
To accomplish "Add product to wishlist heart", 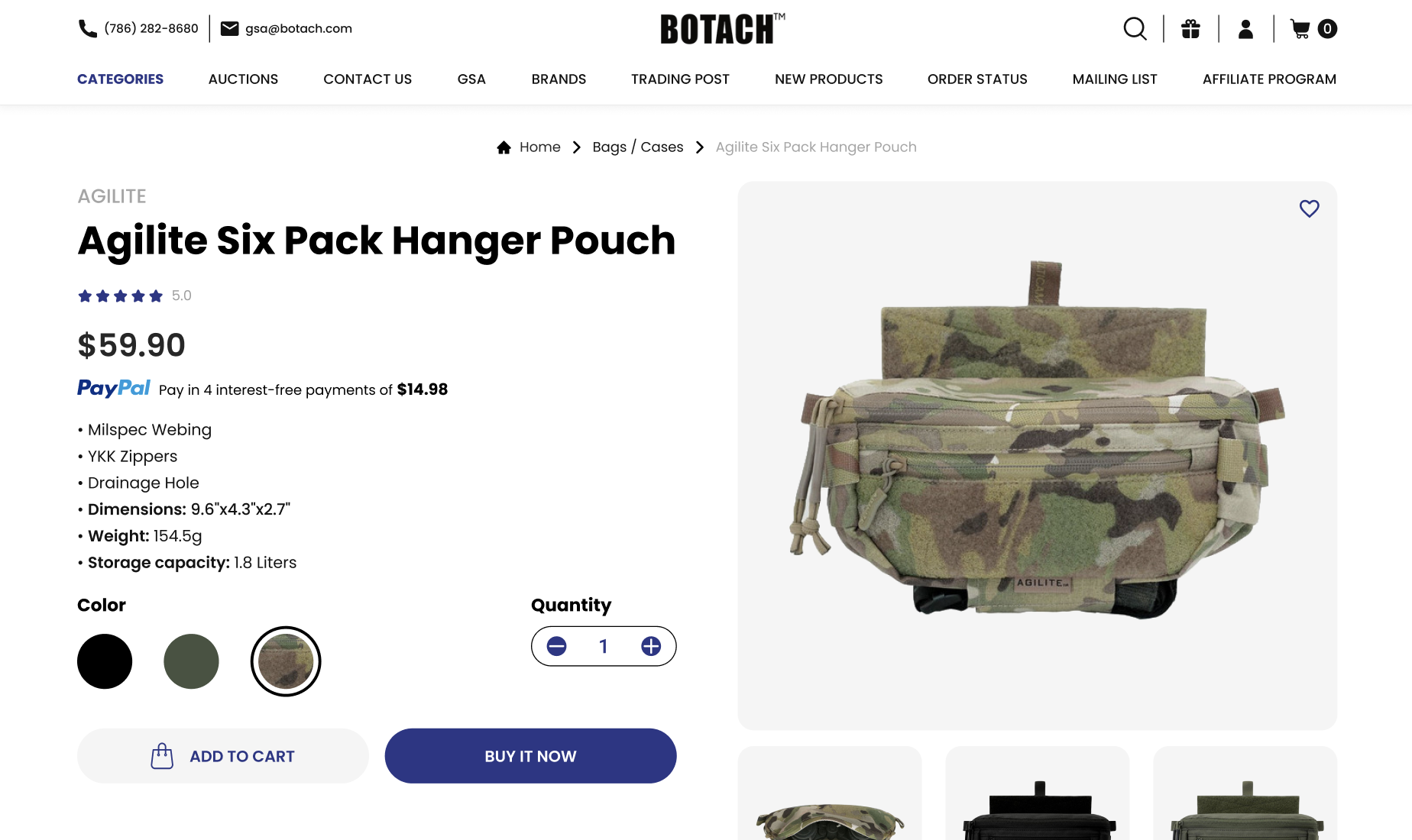I will [1309, 208].
